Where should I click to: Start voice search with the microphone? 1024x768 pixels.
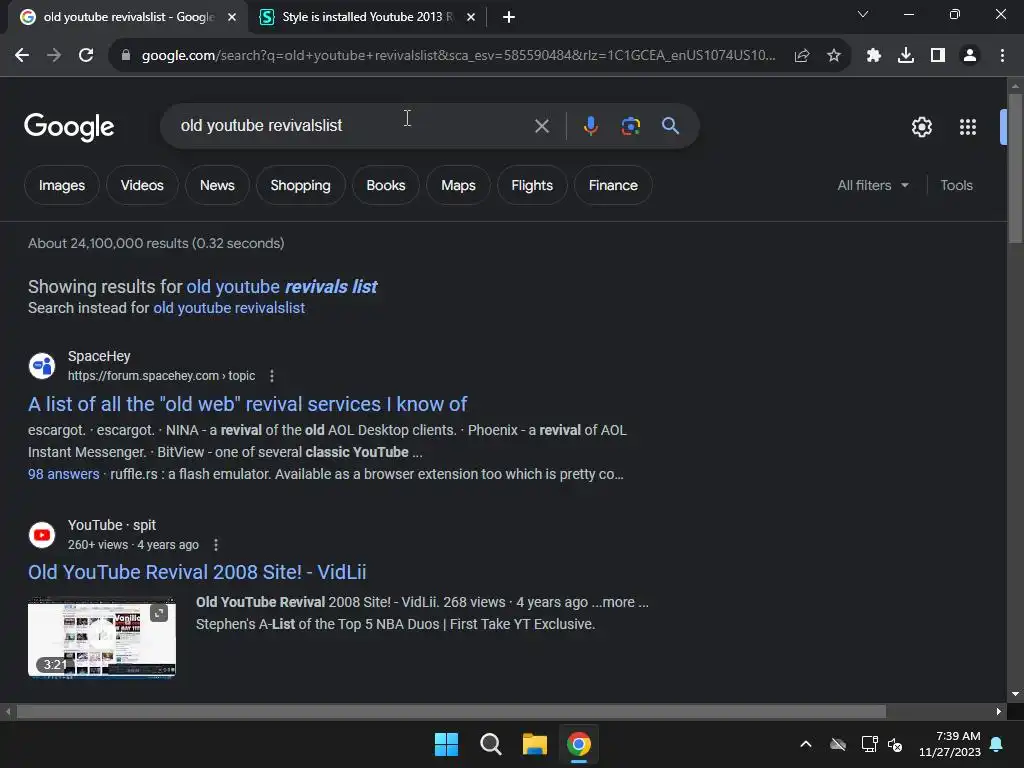point(590,126)
